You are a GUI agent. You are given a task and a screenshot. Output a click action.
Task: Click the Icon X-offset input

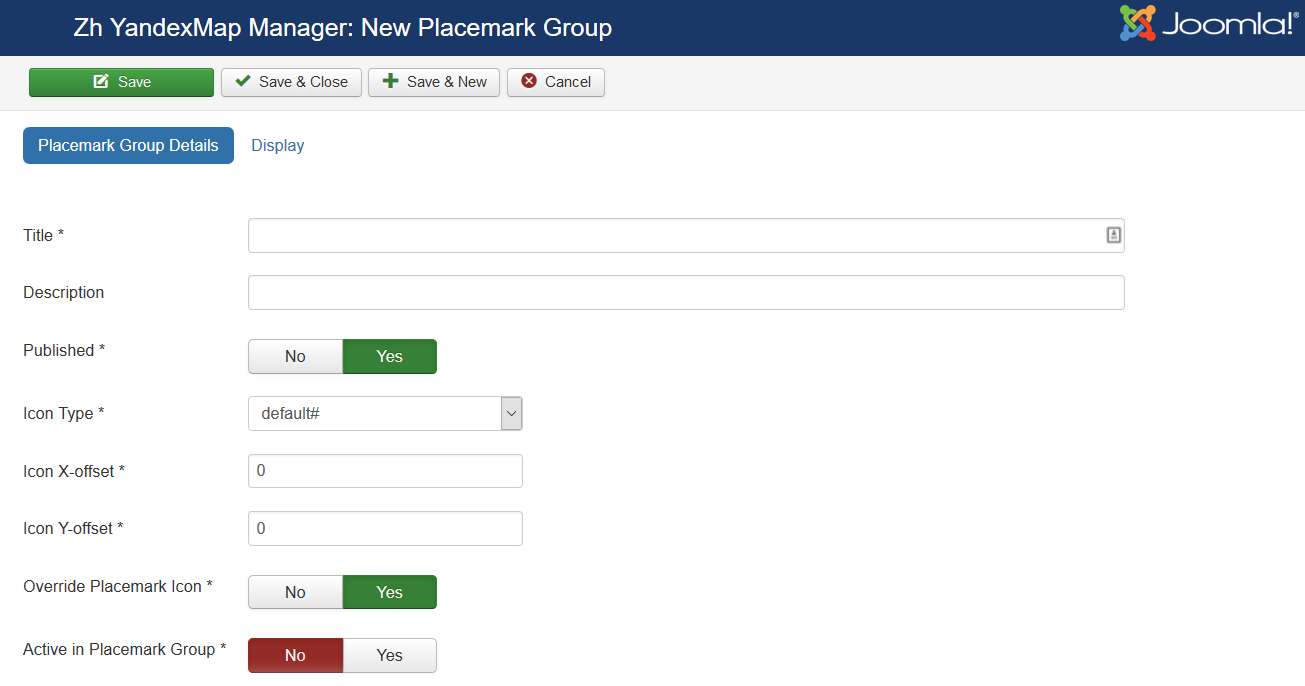(x=385, y=471)
